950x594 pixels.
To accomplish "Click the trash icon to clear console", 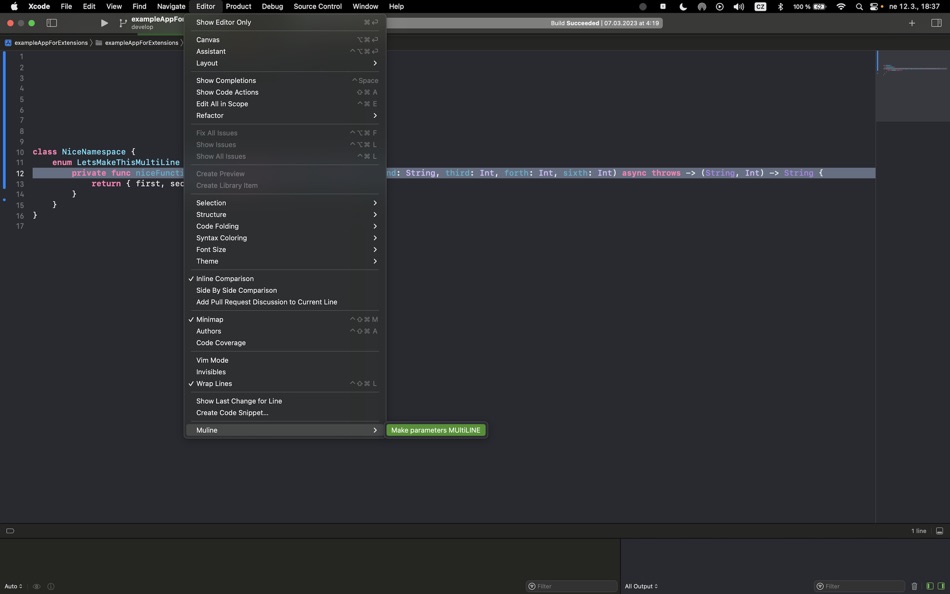I will point(914,586).
